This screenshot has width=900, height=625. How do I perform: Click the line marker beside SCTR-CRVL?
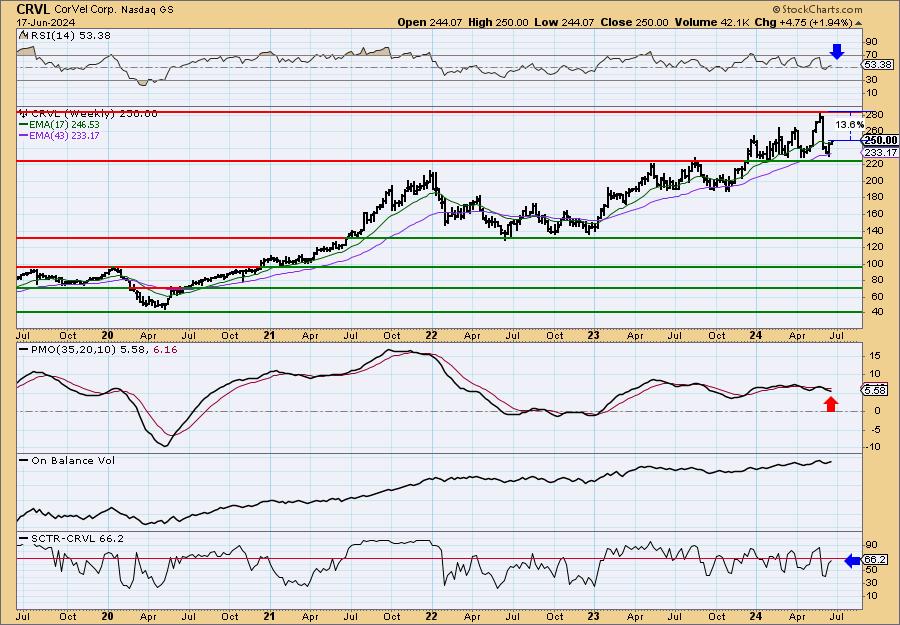pyautogui.click(x=24, y=539)
